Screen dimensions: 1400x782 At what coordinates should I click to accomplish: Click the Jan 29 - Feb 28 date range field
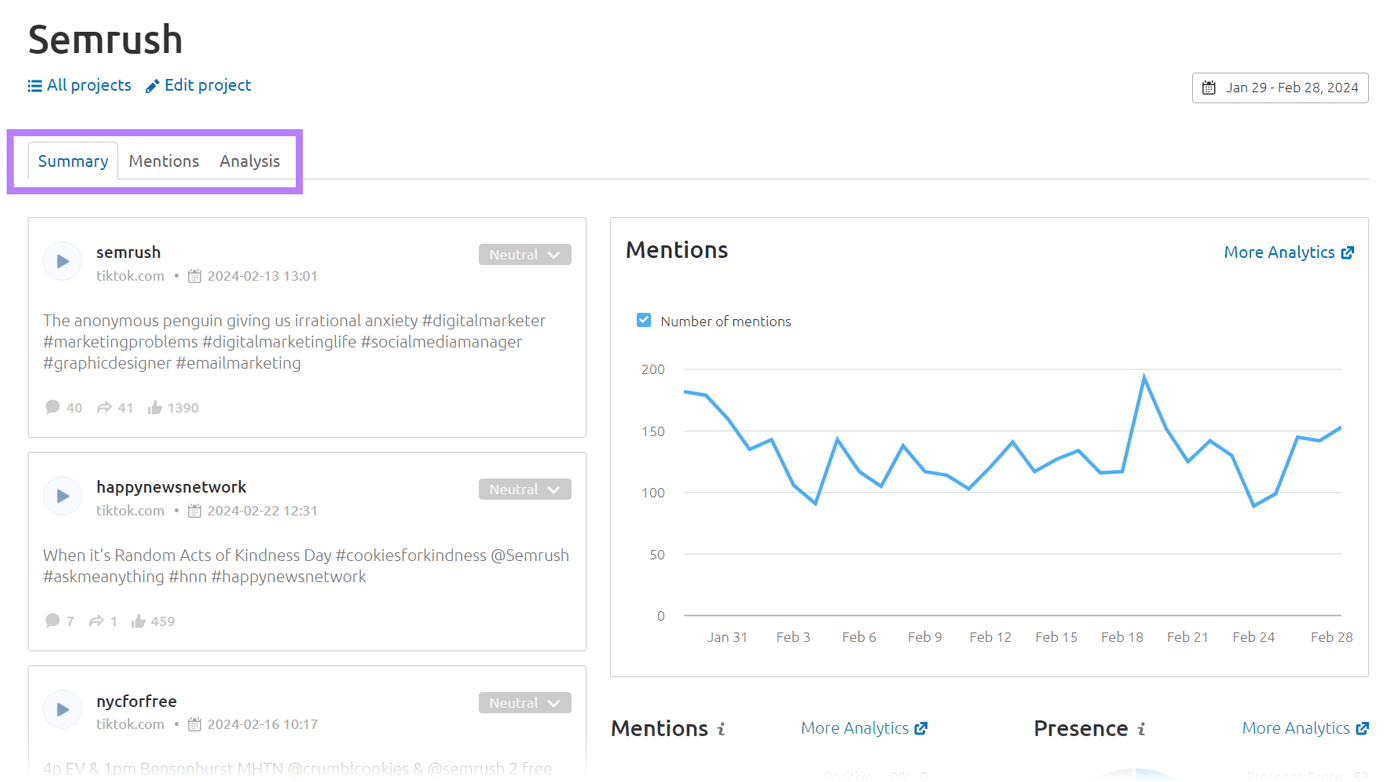click(x=1280, y=87)
